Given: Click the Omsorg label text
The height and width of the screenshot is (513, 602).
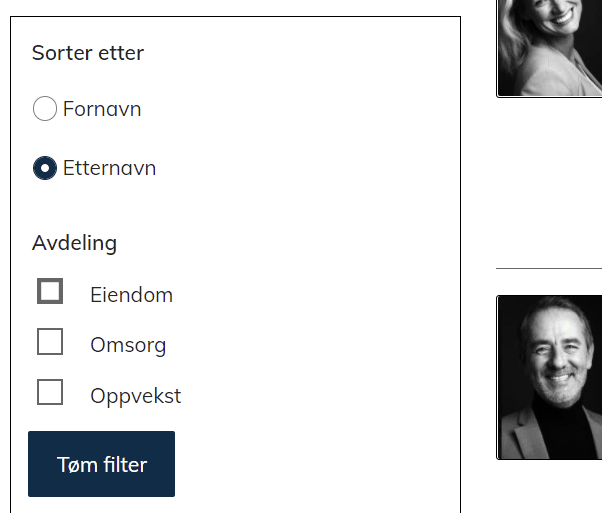Looking at the screenshot, I should [128, 346].
